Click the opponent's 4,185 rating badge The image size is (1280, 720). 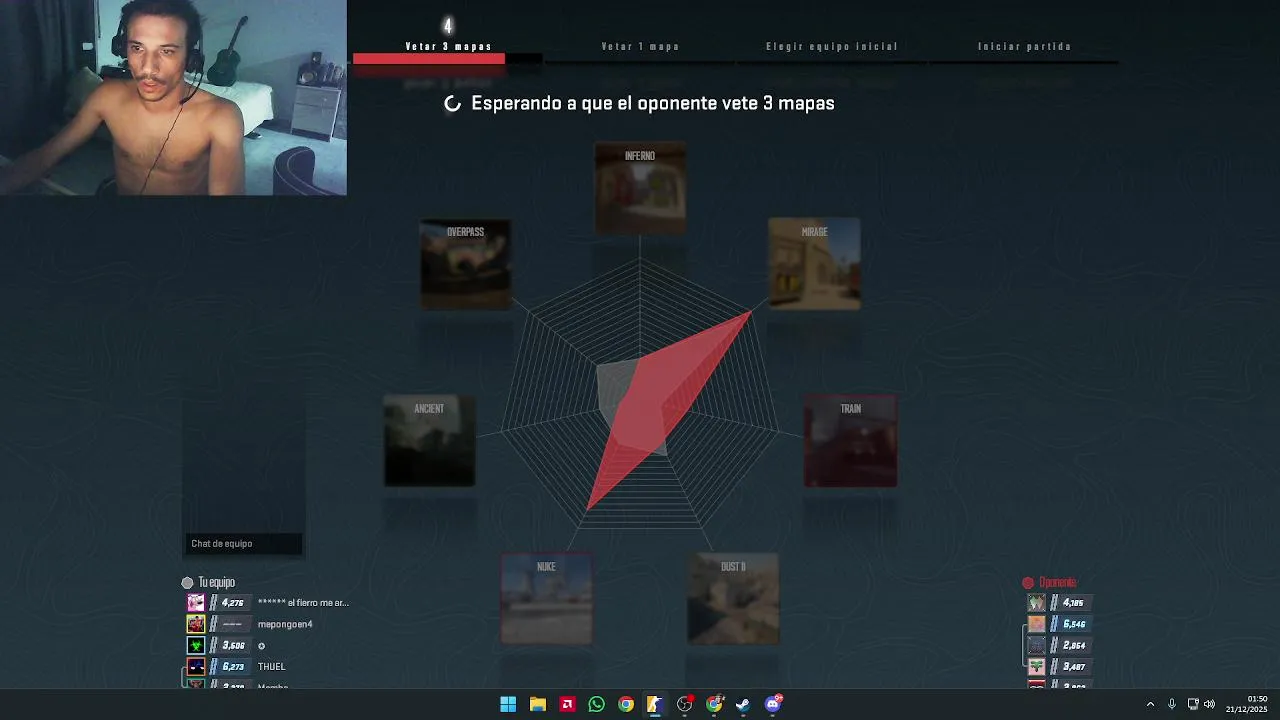click(1070, 603)
